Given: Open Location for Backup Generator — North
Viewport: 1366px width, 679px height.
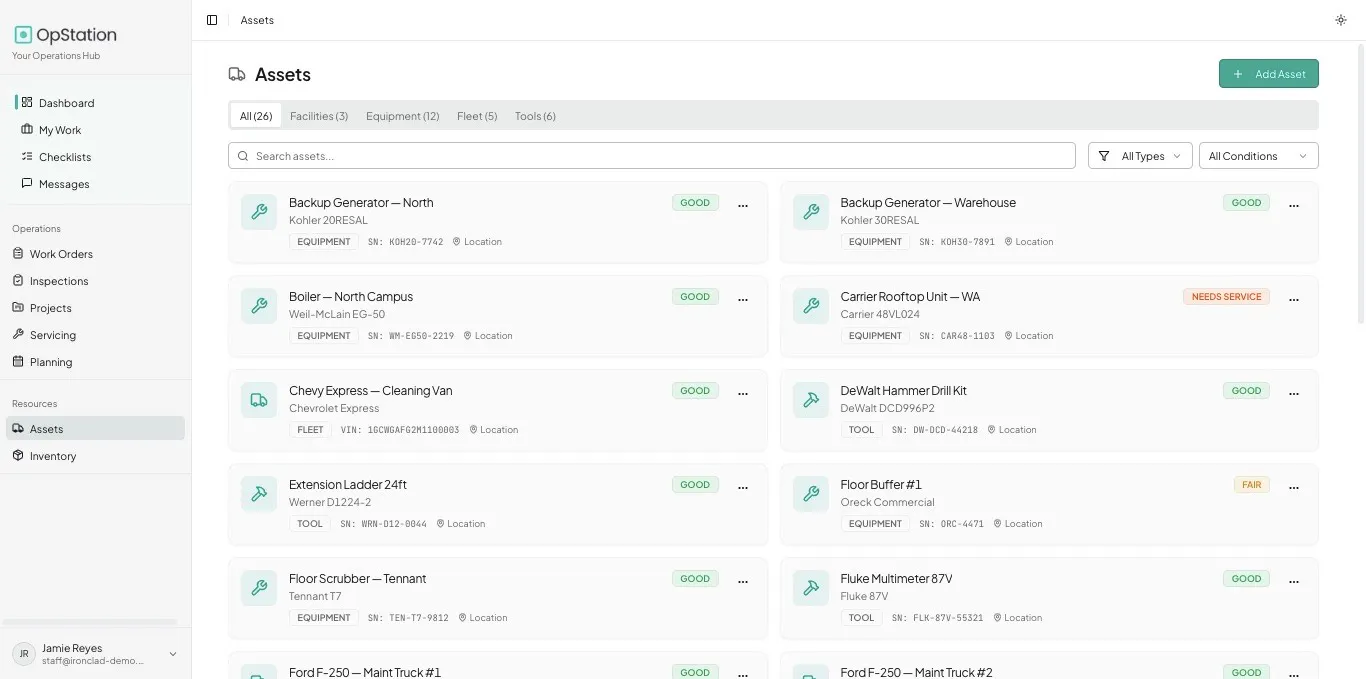Looking at the screenshot, I should [477, 242].
